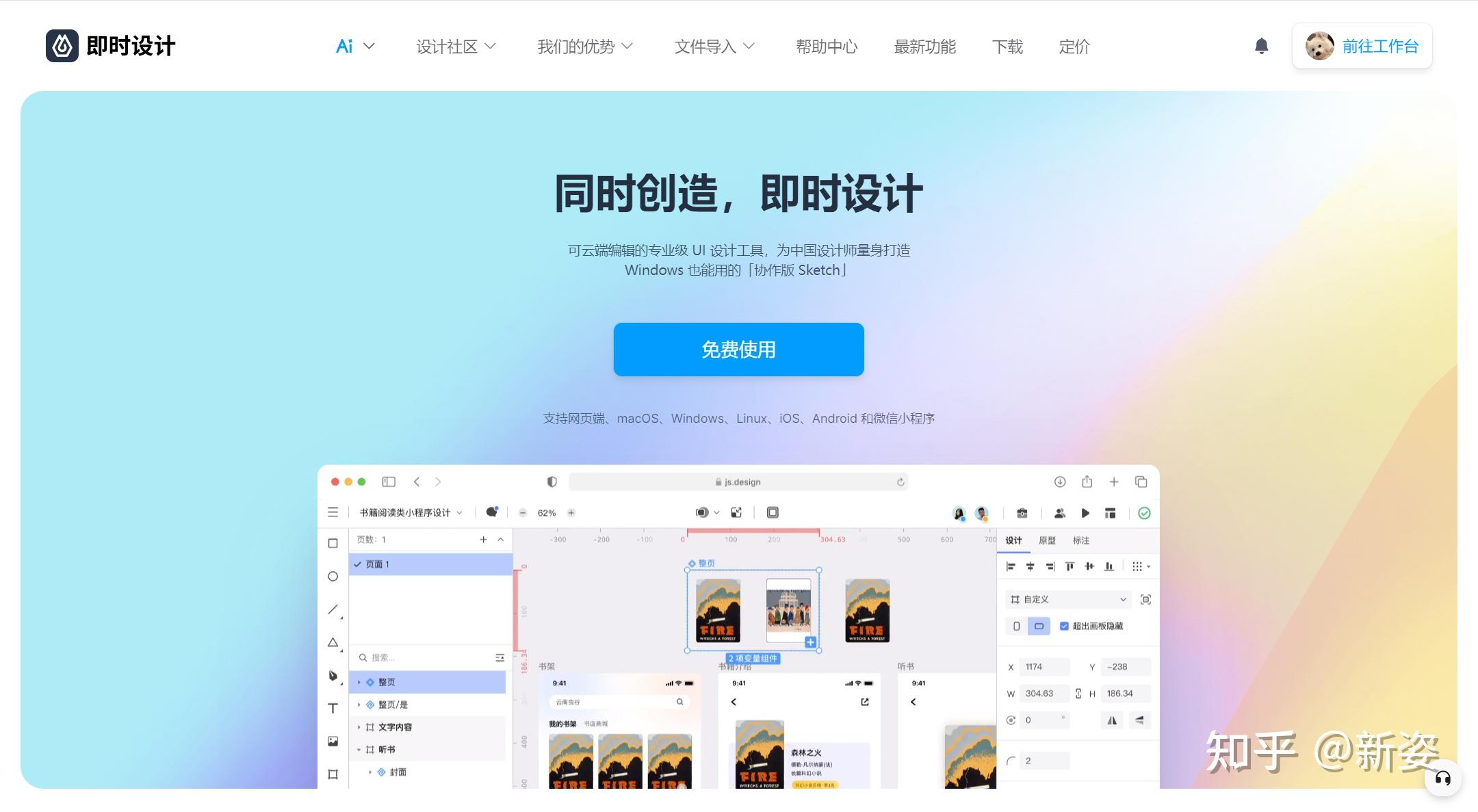
Task: Select landscape orientation toggle
Action: (x=1039, y=626)
